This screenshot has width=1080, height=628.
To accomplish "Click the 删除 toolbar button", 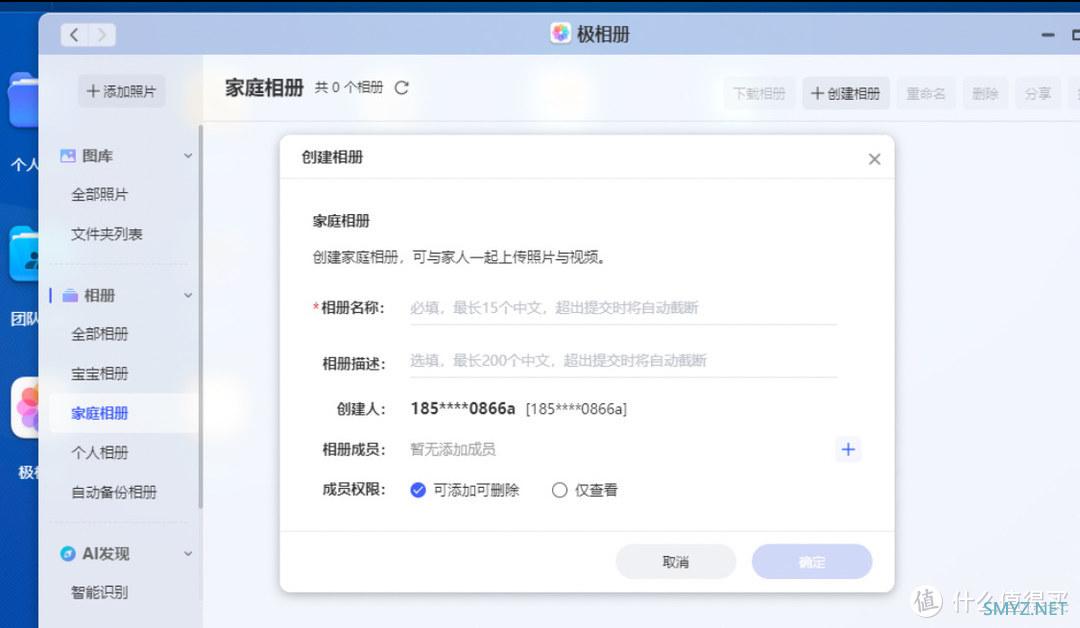I will coord(985,93).
